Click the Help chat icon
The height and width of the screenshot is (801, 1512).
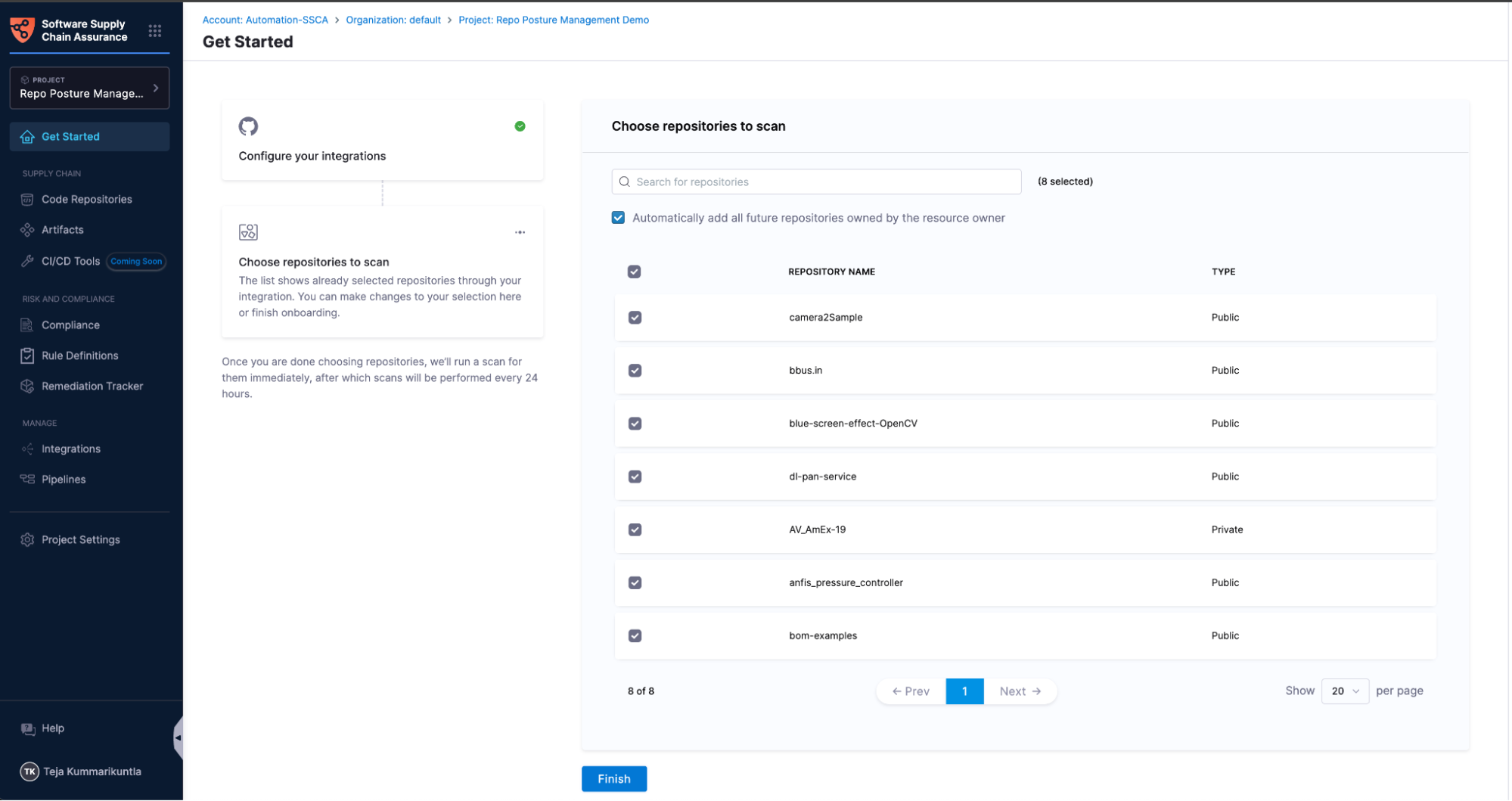28,728
